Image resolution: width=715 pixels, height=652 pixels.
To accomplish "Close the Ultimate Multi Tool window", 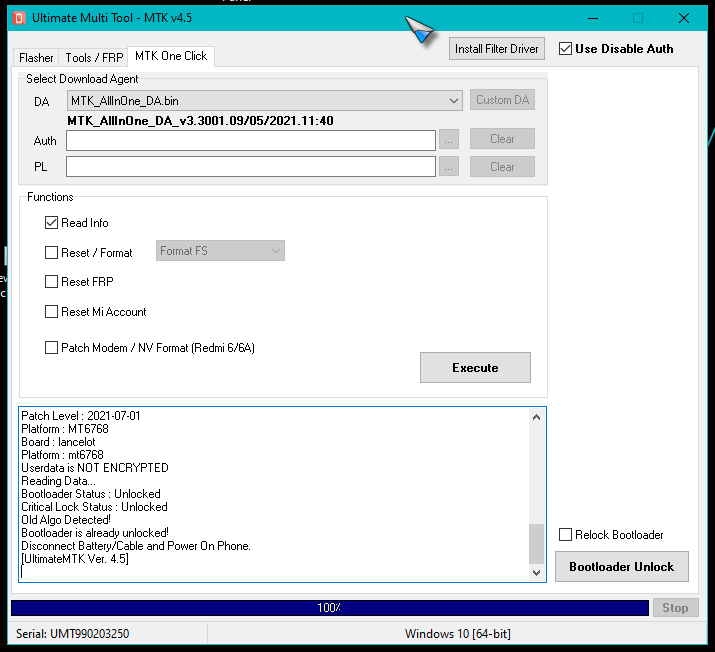I will coord(684,18).
